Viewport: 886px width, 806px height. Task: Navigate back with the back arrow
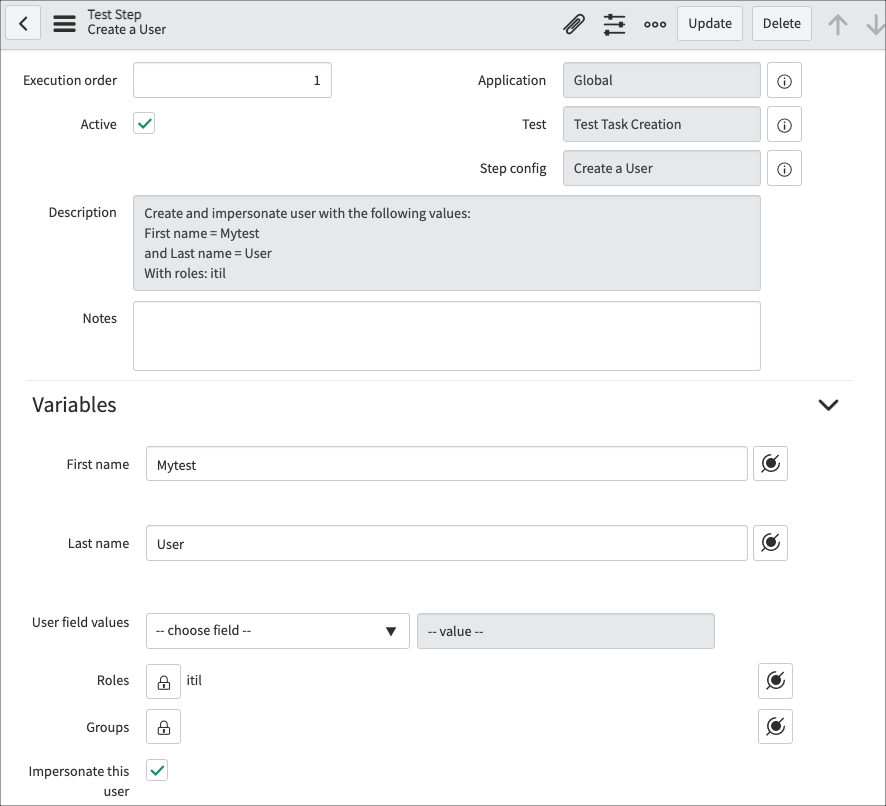tap(22, 22)
